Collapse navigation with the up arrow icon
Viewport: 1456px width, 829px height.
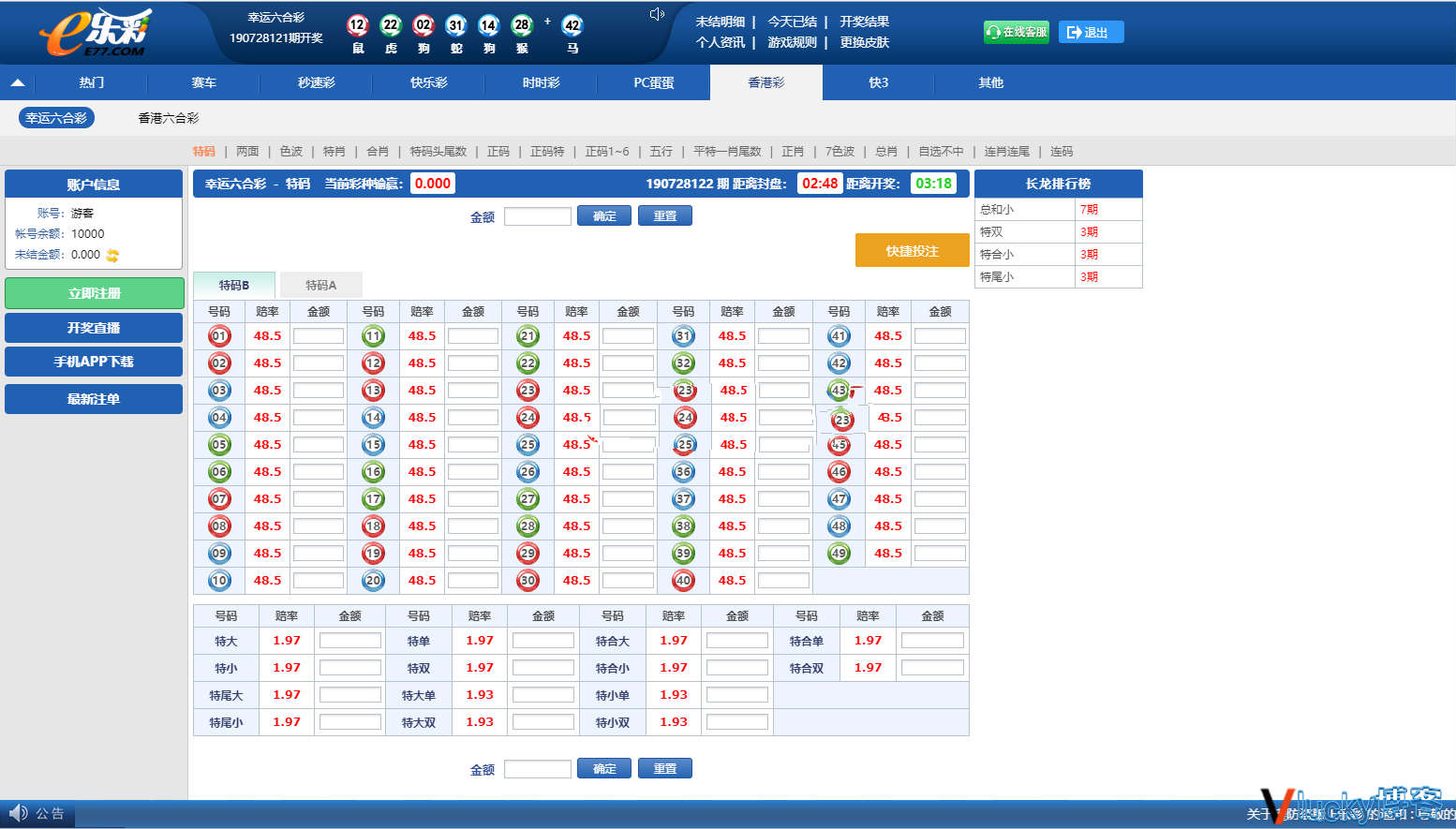point(17,82)
